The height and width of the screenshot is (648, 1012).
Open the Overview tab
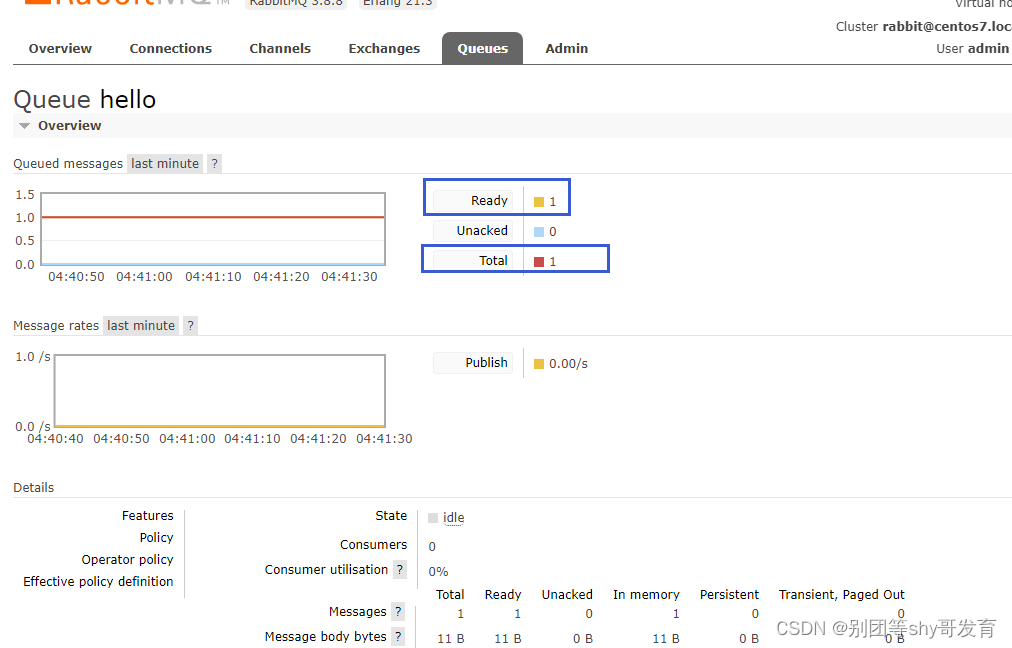60,48
